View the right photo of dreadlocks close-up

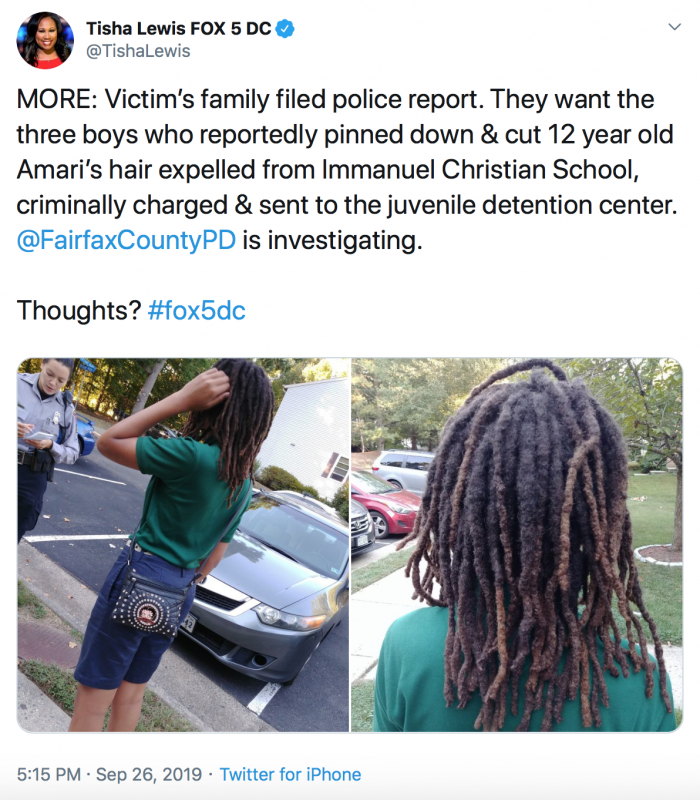(x=517, y=545)
